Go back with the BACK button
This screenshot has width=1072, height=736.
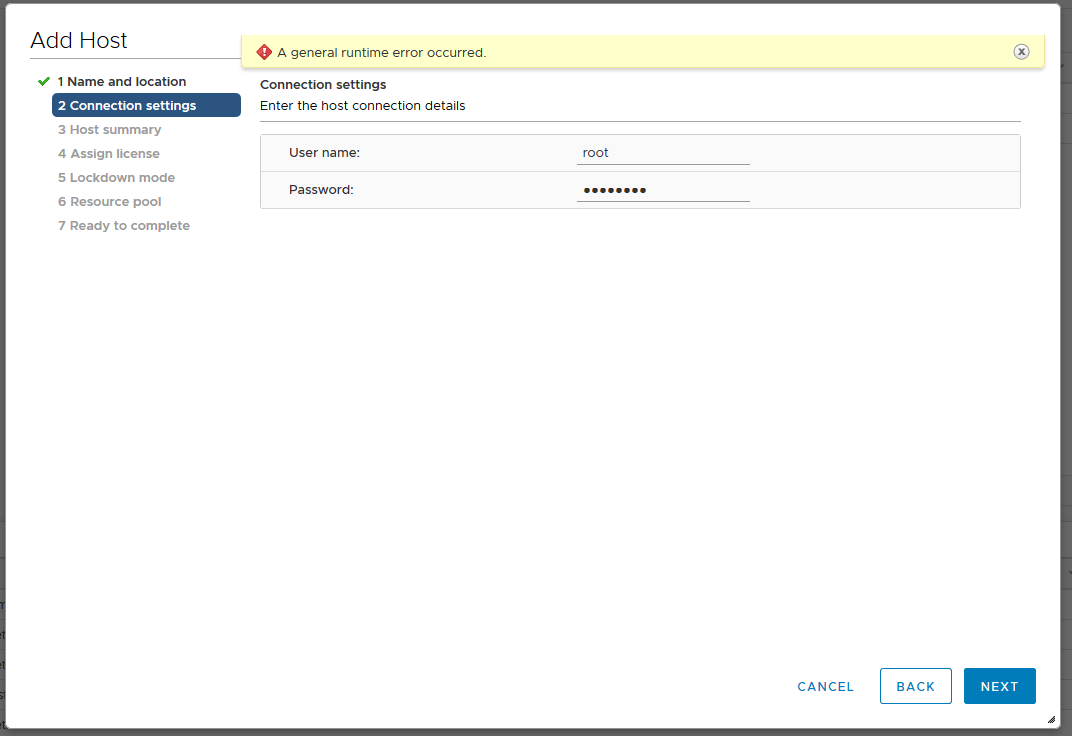[x=915, y=686]
